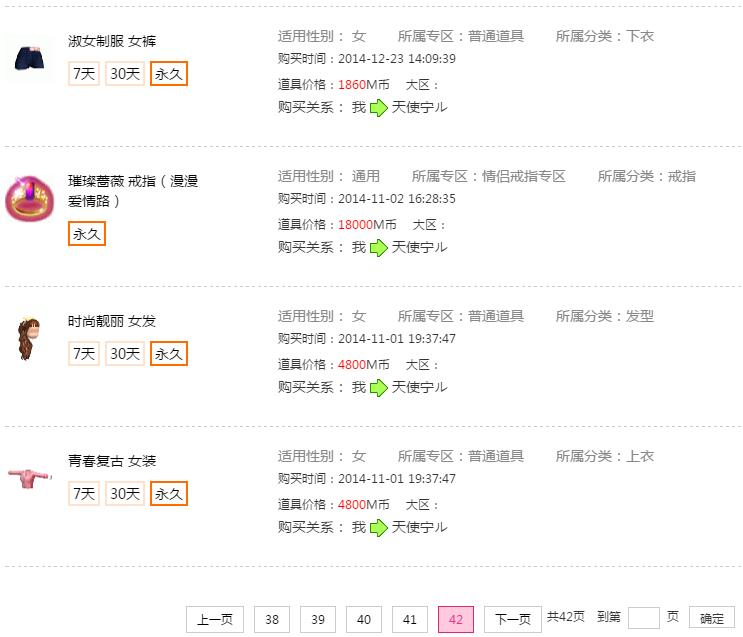Click the 确定 confirm button
Viewport: 743px width, 637px height.
(712, 618)
